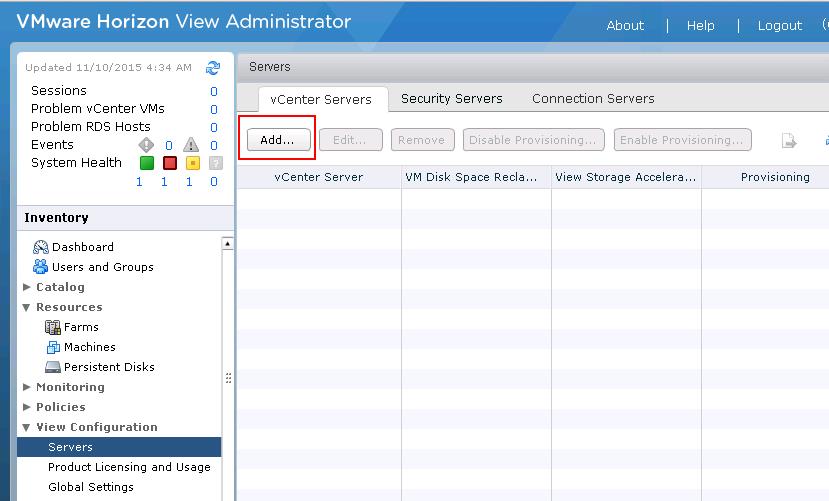This screenshot has height=501, width=829.
Task: Open the Machines item under Resources
Action: click(x=89, y=347)
